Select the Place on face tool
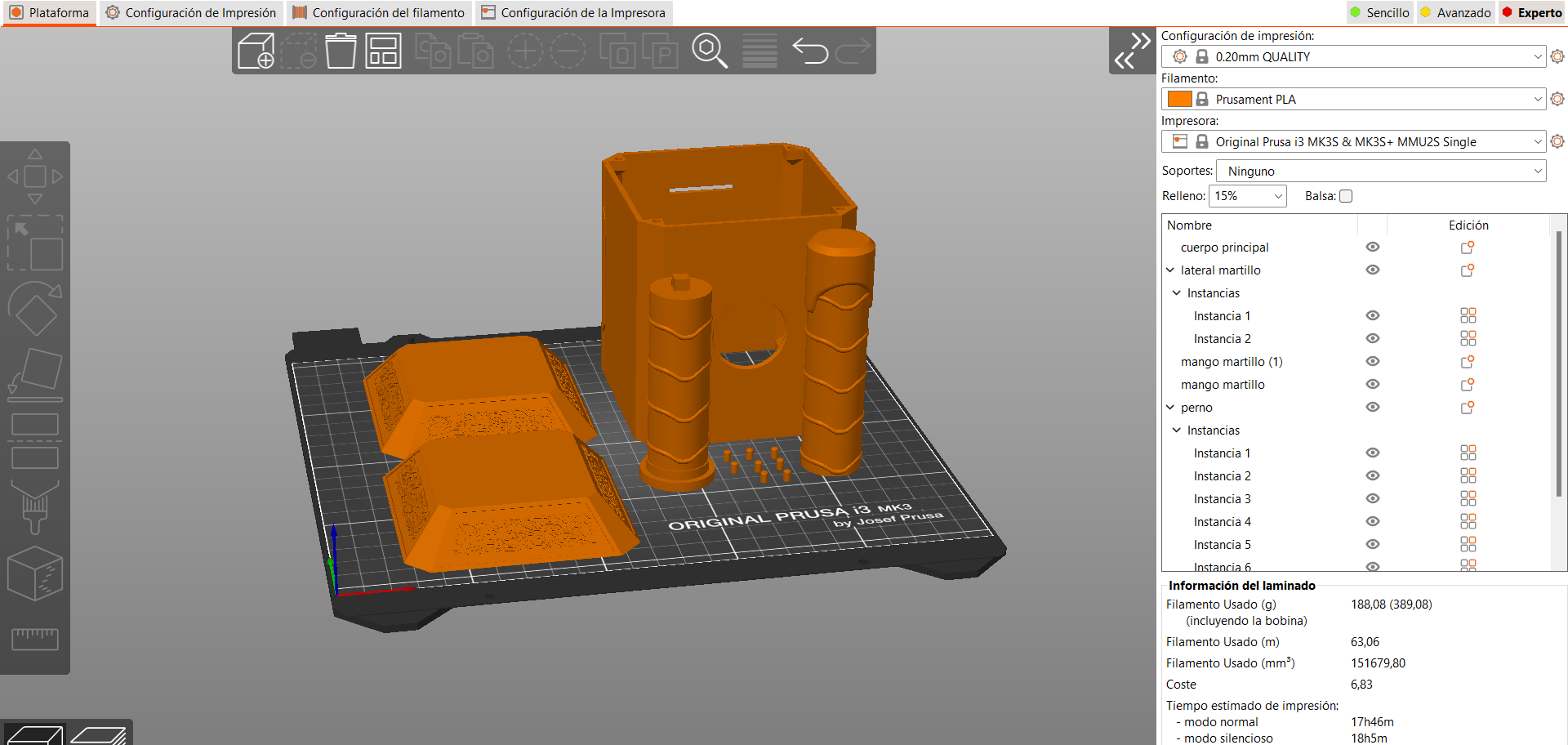Image resolution: width=1568 pixels, height=745 pixels. (x=35, y=375)
